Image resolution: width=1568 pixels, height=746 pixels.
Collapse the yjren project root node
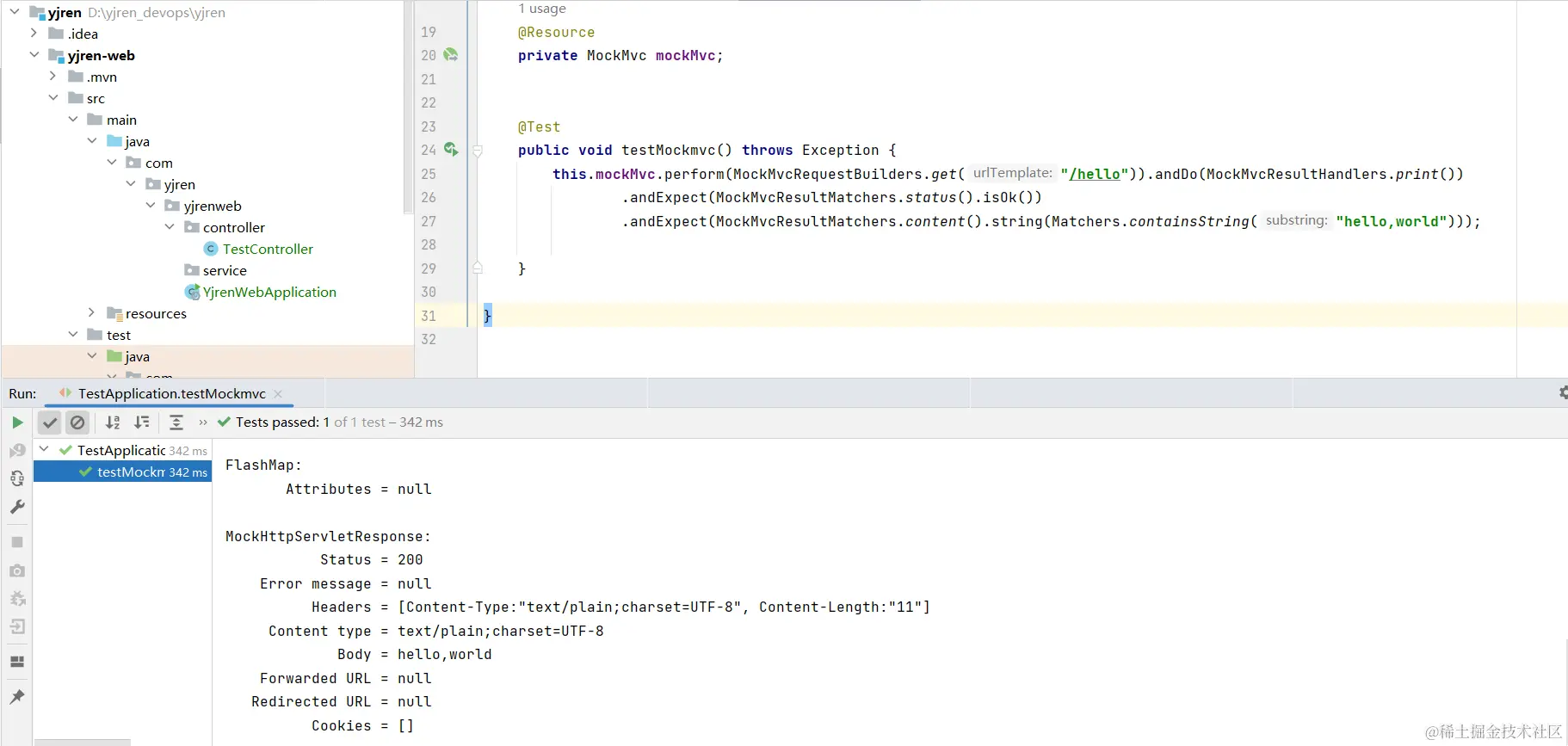tap(14, 12)
